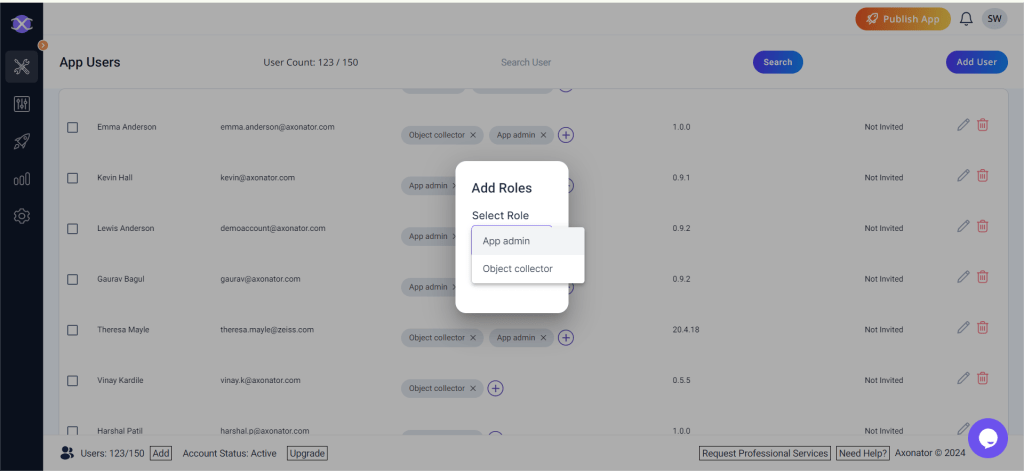Delete Kevin Hall using trash icon
The height and width of the screenshot is (471, 1024).
tap(983, 176)
